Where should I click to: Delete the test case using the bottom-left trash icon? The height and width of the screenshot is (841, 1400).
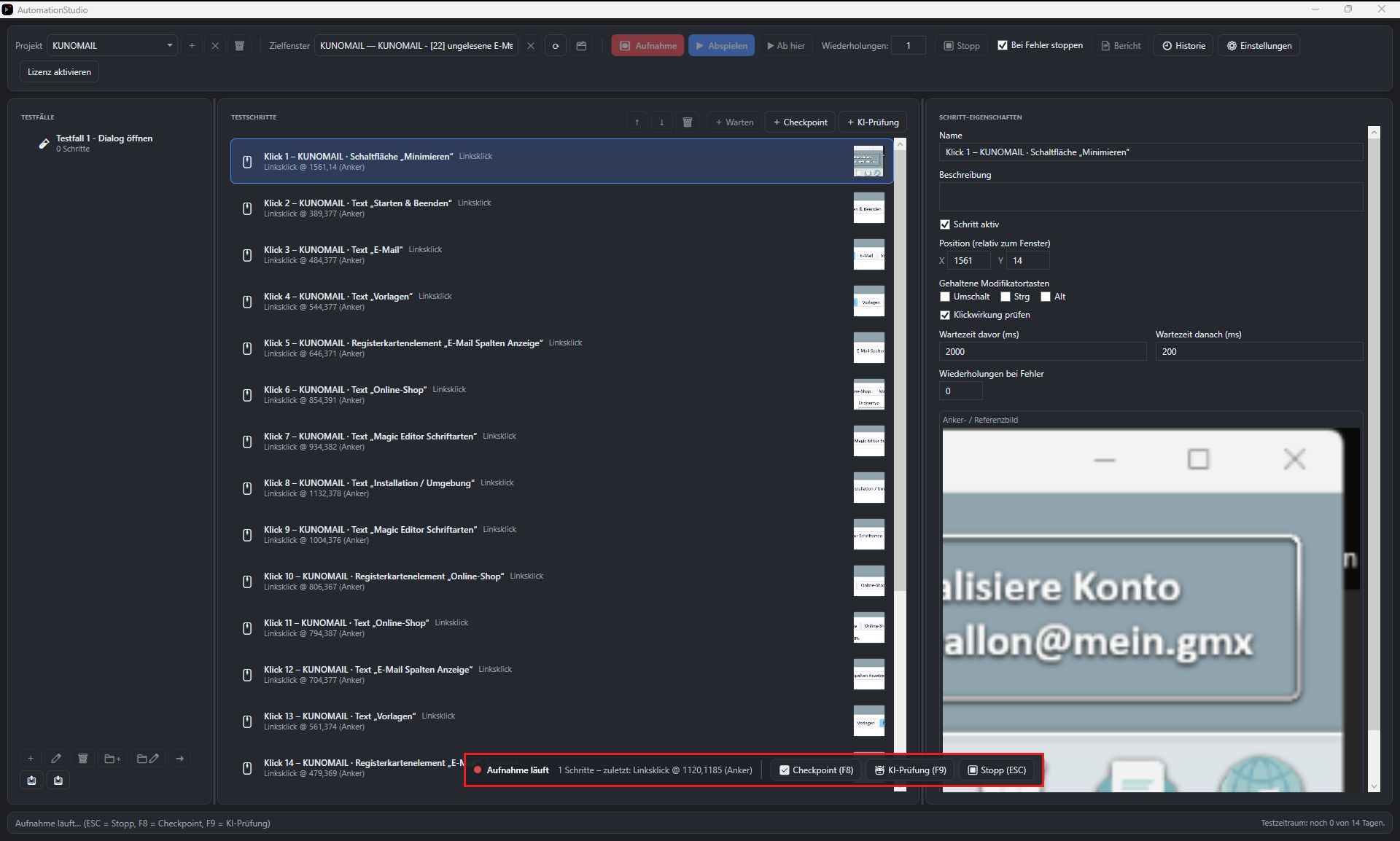pyautogui.click(x=82, y=759)
